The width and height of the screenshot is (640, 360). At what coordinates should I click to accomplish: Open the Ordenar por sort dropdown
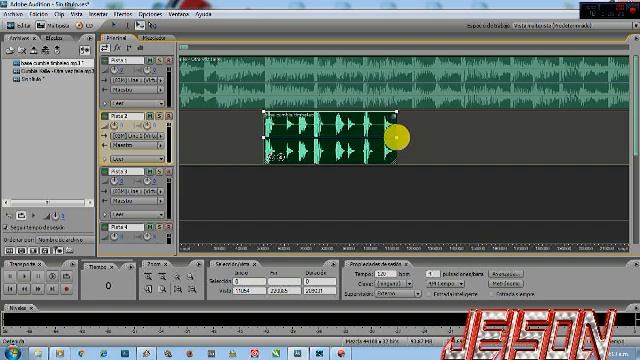coord(65,240)
